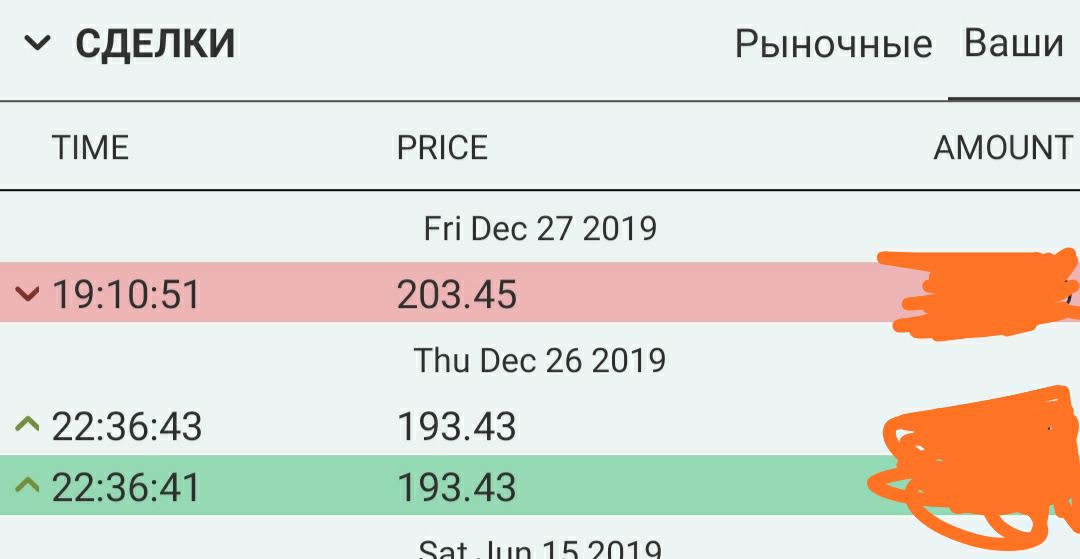Click green up arrow beside 22:36:43
Viewport: 1080px width, 559px height.
coord(28,424)
